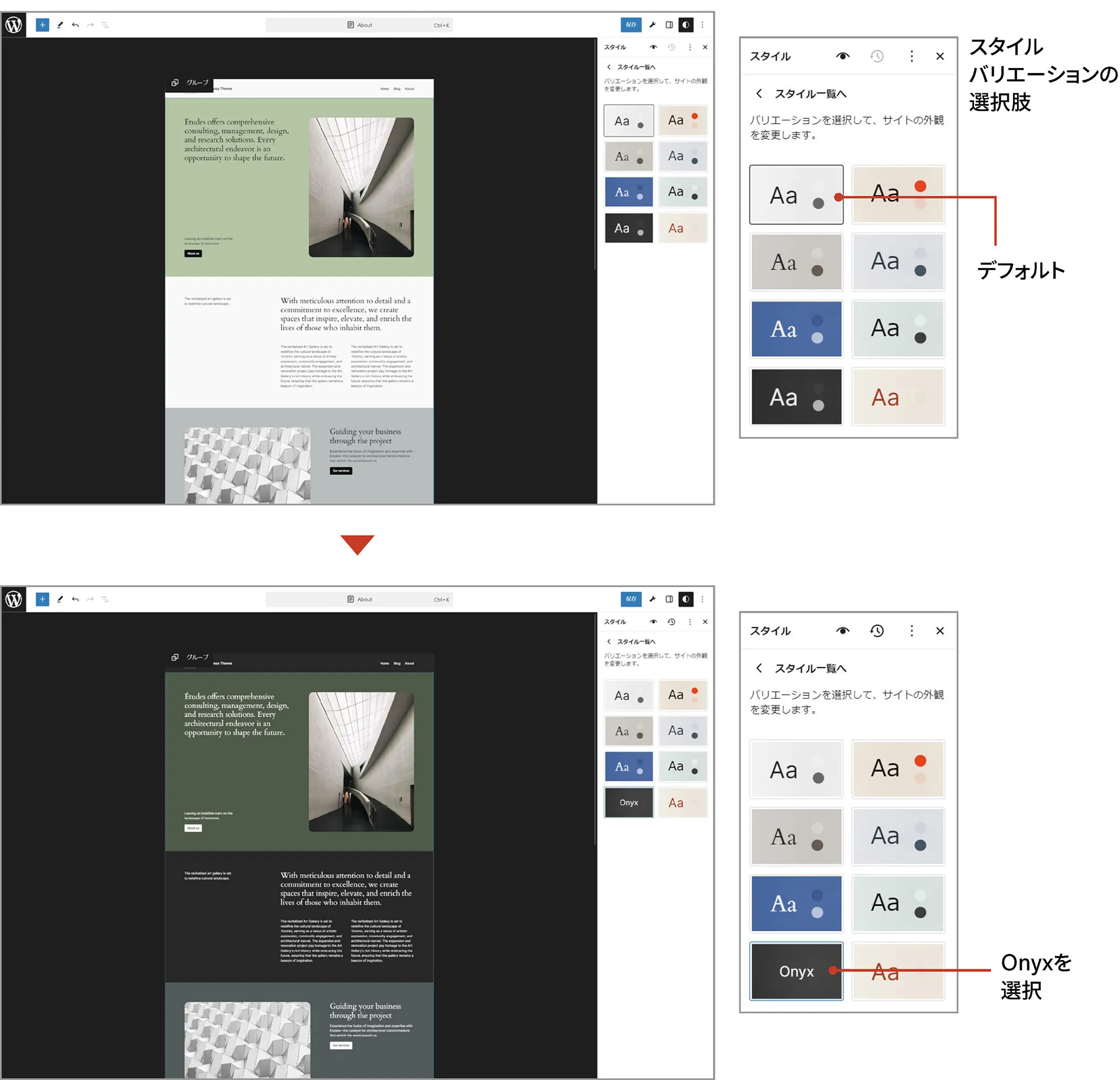Open the list view icon in top editor toolbar
This screenshot has height=1080, width=1120.
(x=105, y=24)
